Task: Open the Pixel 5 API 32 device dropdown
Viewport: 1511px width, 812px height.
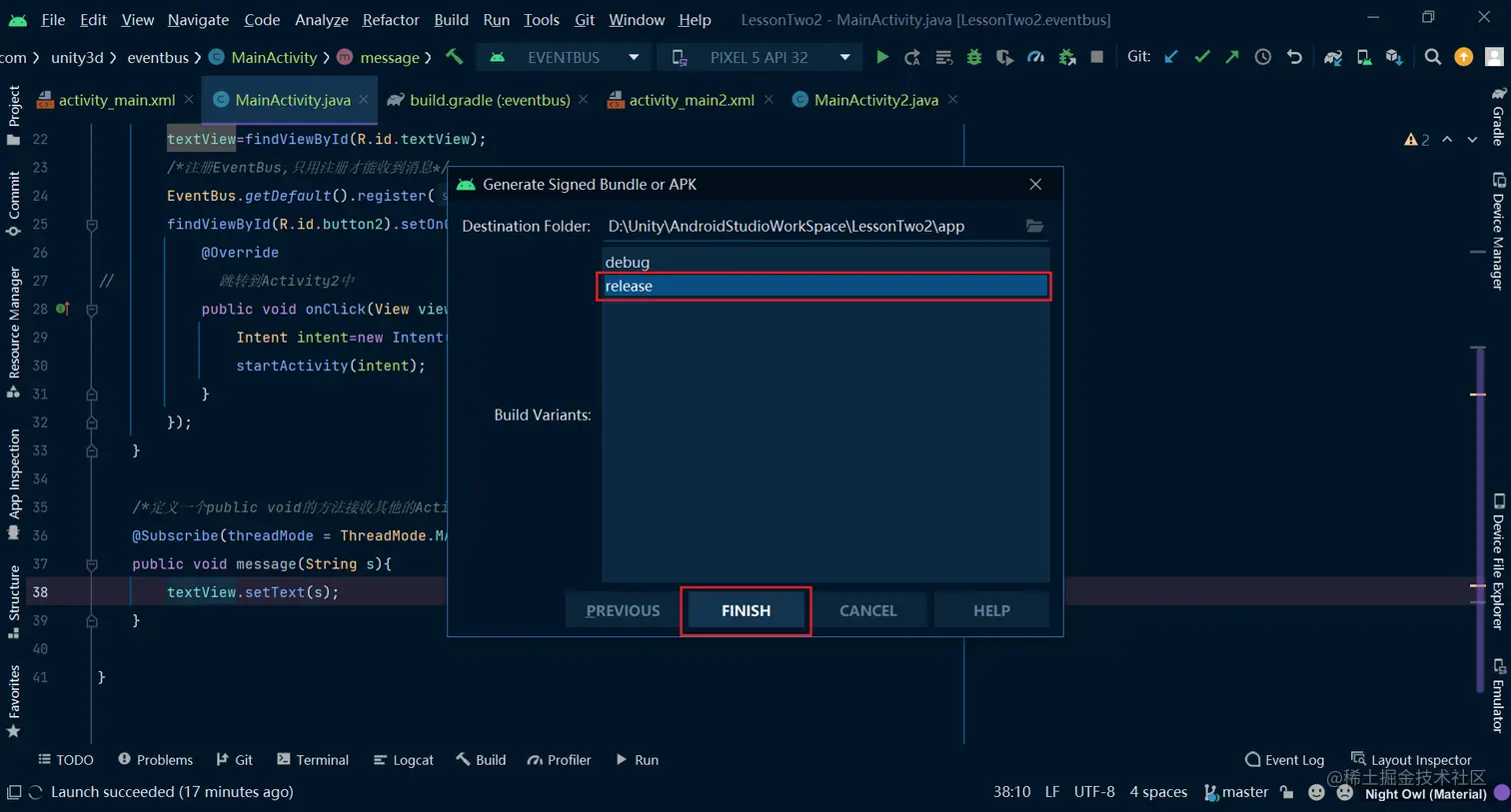Action: 759,58
